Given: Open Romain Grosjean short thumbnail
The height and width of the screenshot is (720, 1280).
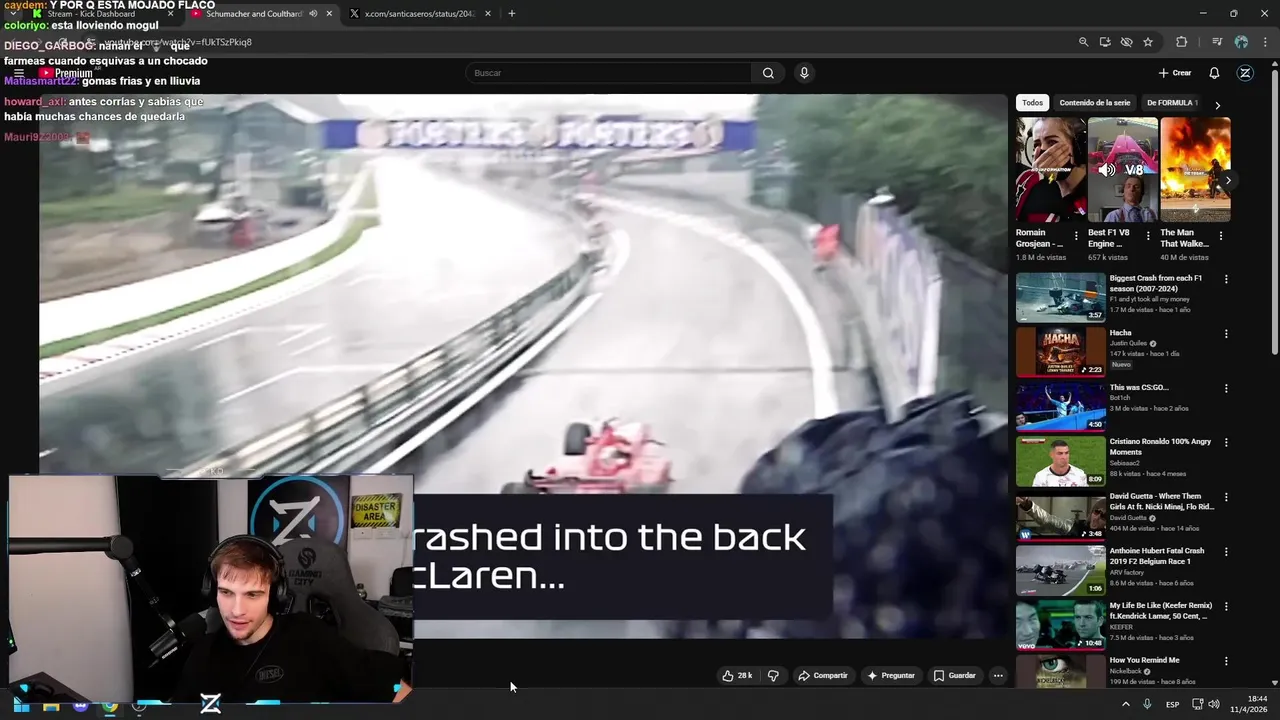Looking at the screenshot, I should 1051,169.
